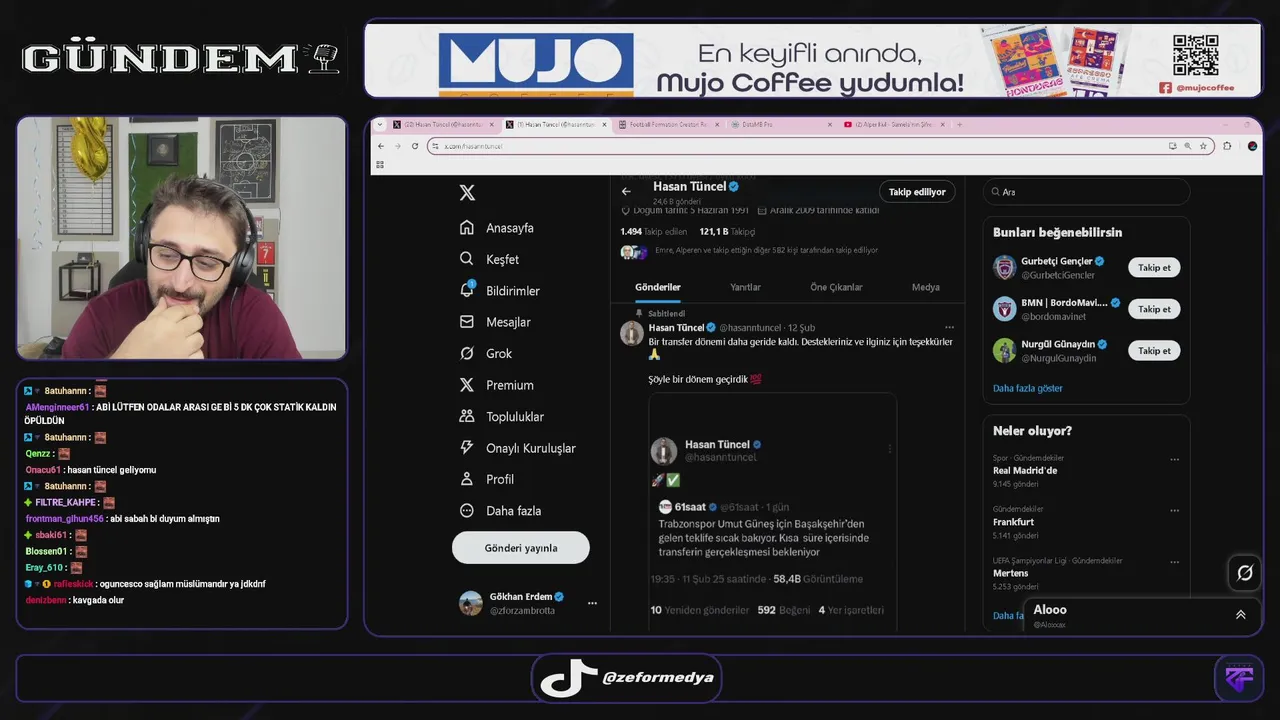Open browser extensions puzzle icon

tap(1227, 146)
